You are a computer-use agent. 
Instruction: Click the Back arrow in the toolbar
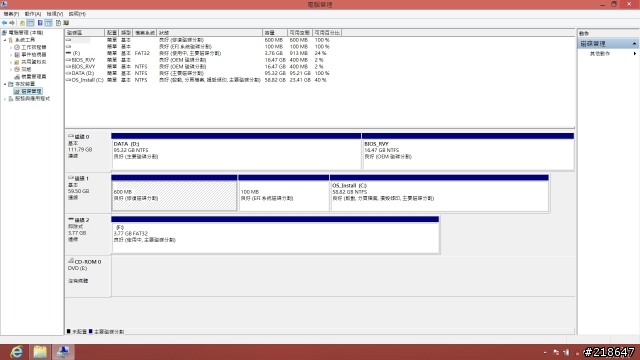(x=4, y=23)
